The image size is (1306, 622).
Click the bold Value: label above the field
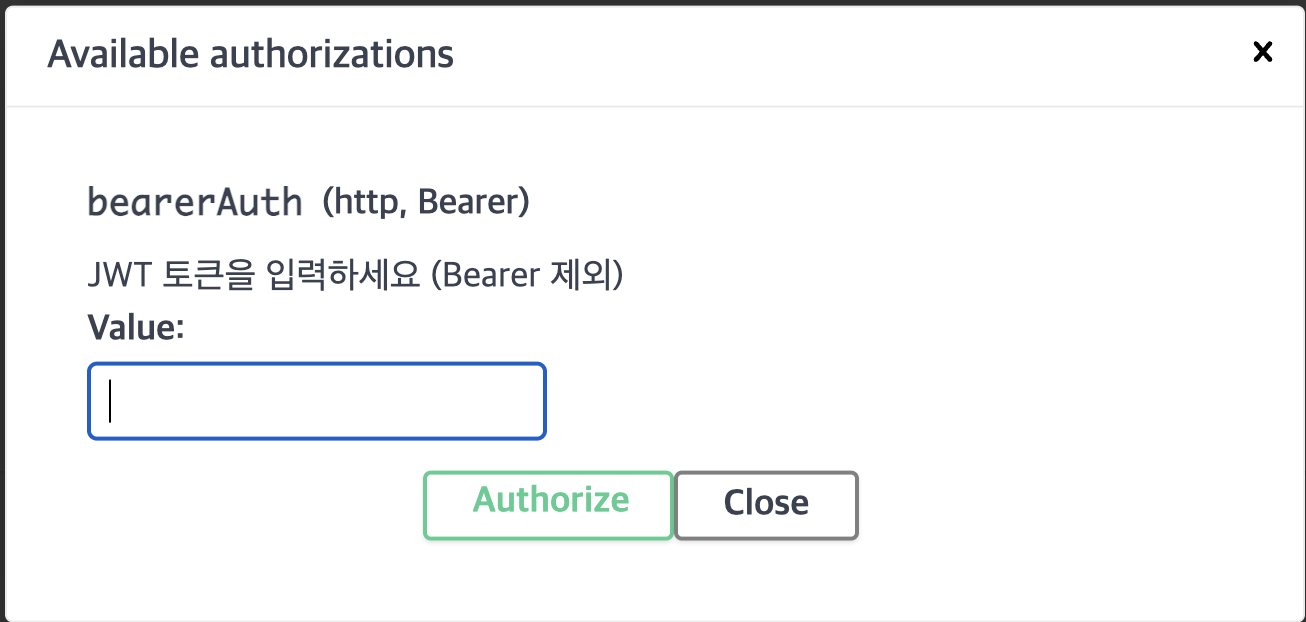[136, 327]
